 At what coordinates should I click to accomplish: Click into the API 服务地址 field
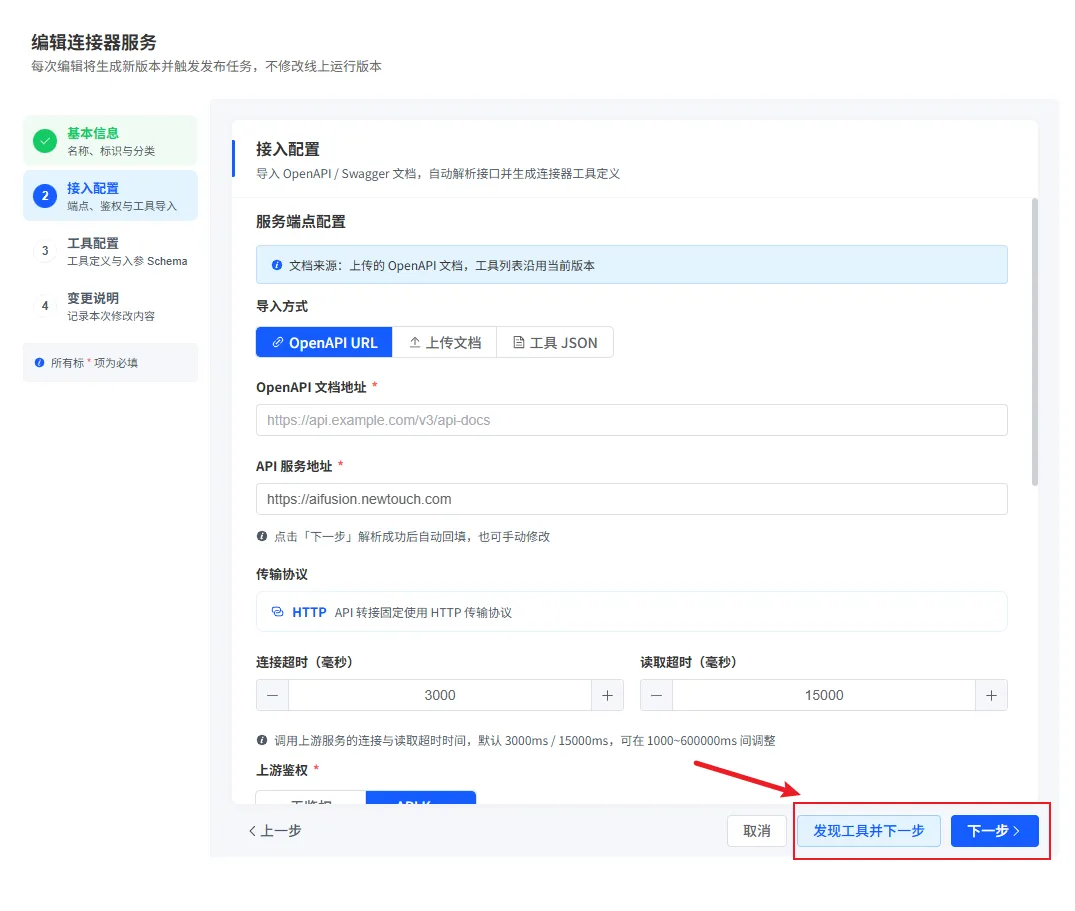pyautogui.click(x=631, y=499)
